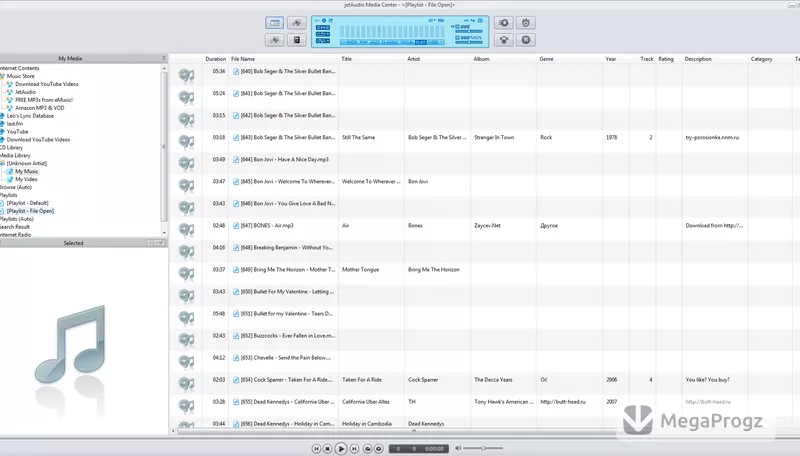The width and height of the screenshot is (800, 456).
Task: Click the open file folder icon
Action: [367, 449]
